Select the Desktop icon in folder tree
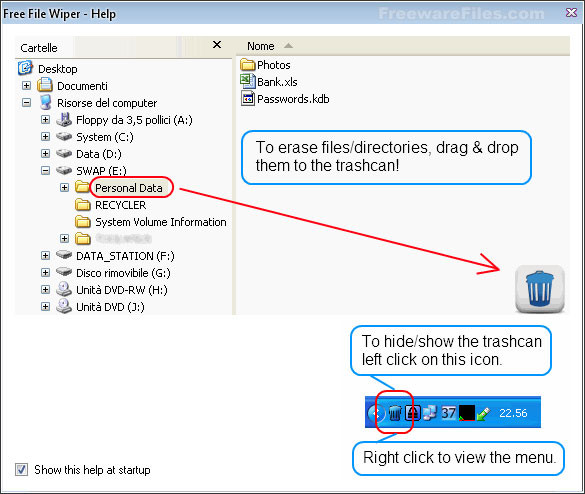The height and width of the screenshot is (494, 585). 25,68
